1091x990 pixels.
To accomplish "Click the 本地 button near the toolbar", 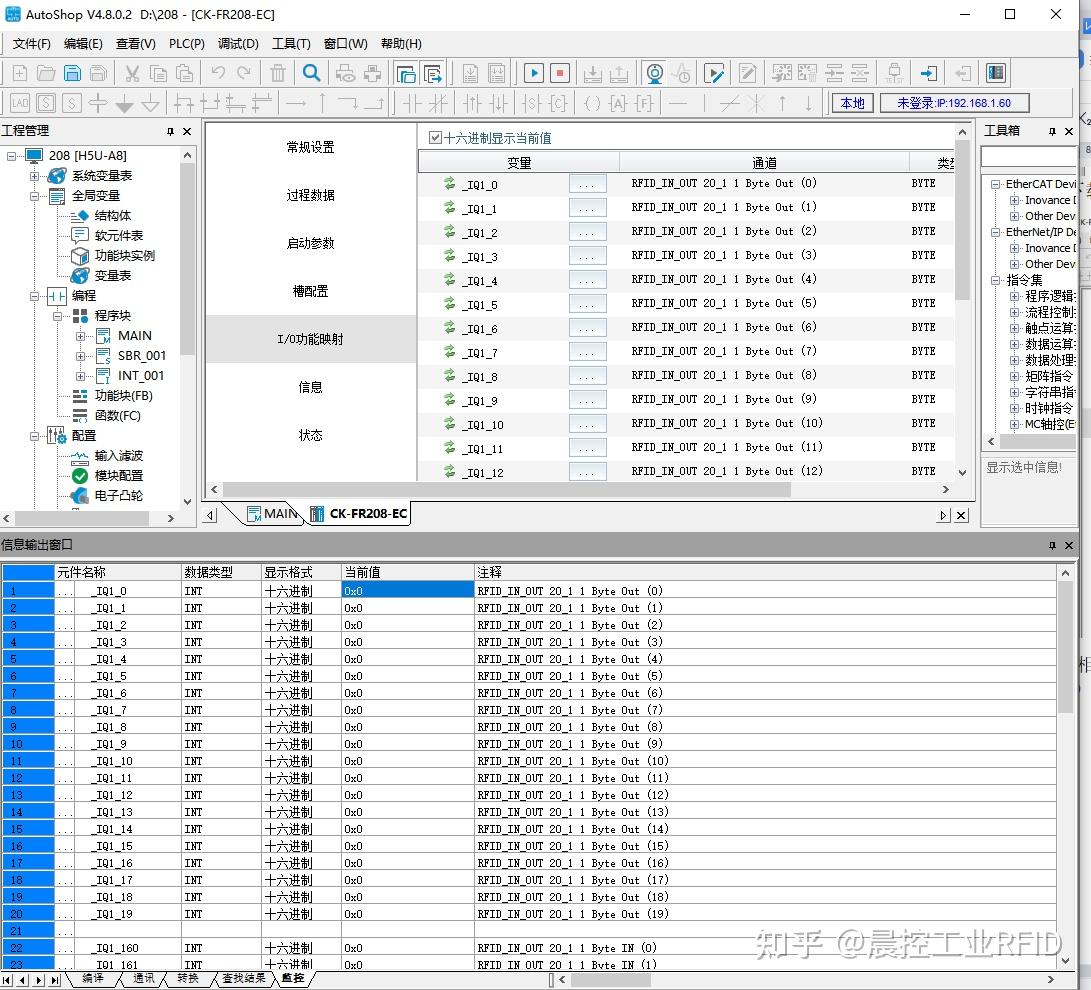I will (852, 102).
